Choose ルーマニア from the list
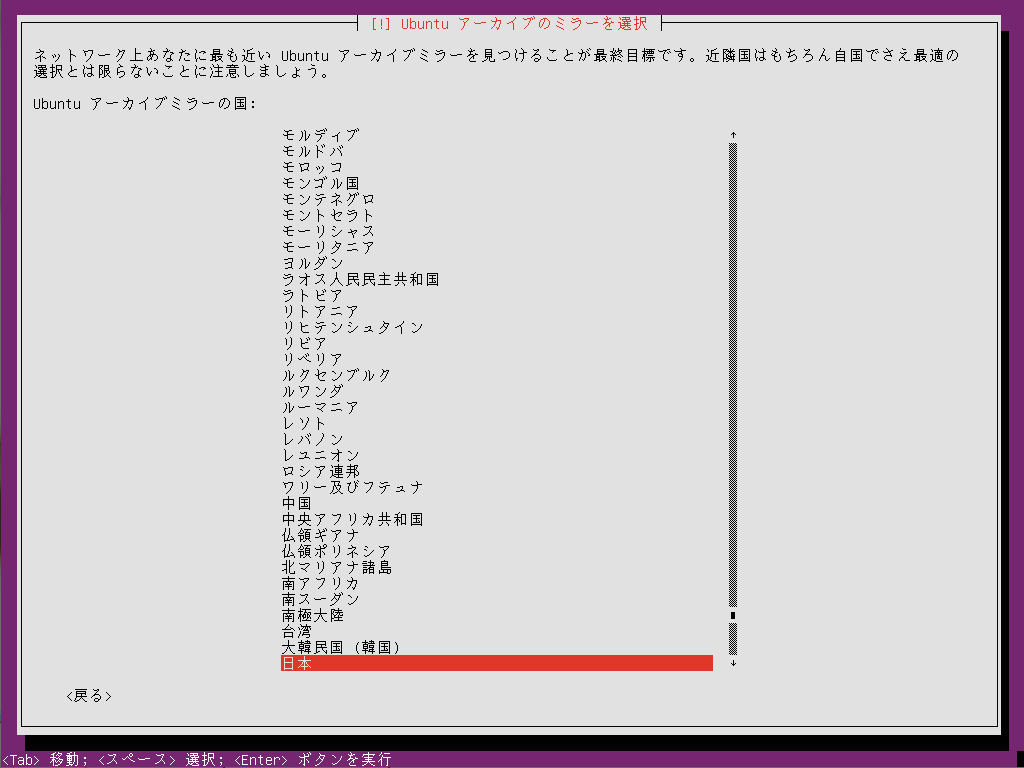This screenshot has width=1024, height=768. point(321,408)
